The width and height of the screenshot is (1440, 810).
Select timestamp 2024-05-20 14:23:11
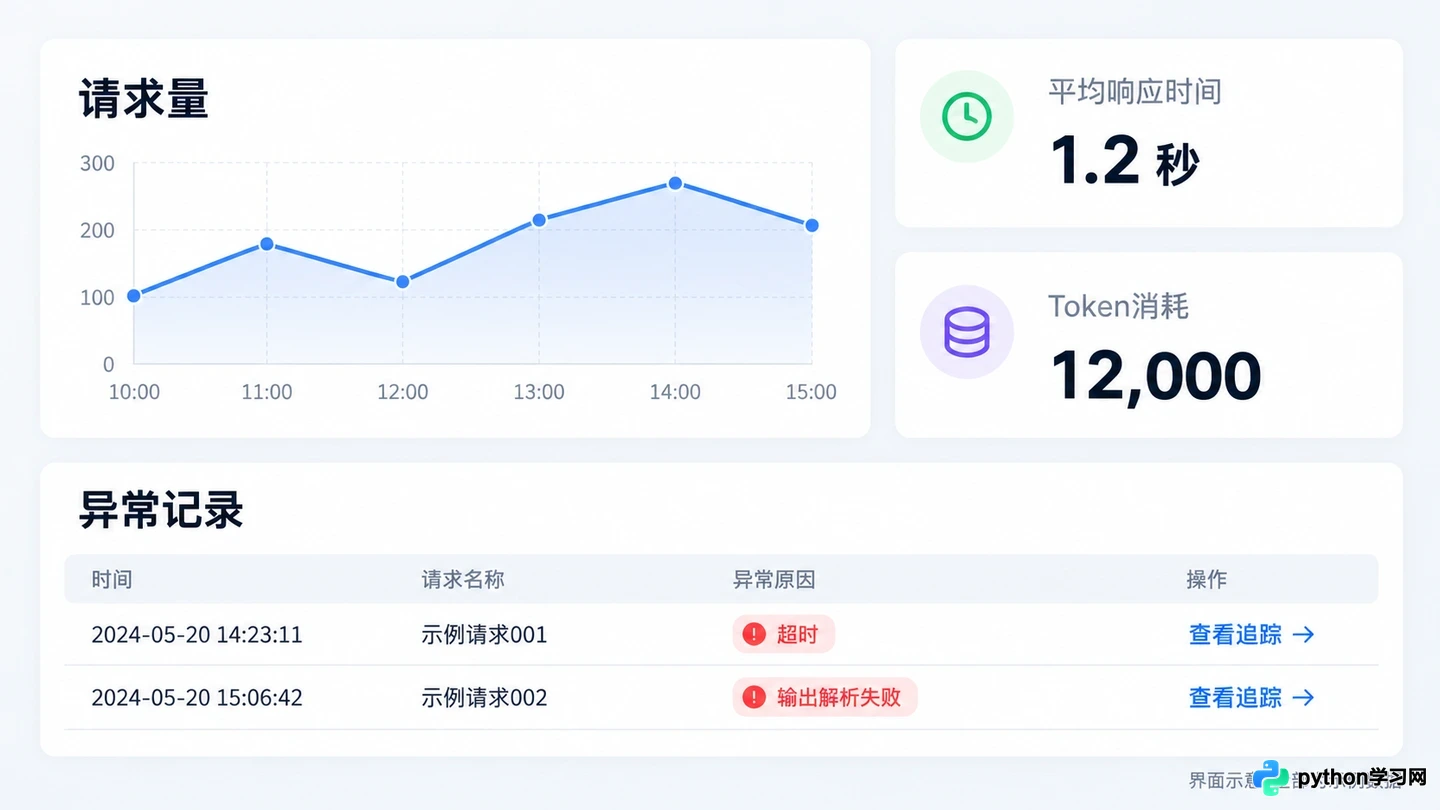(x=197, y=635)
